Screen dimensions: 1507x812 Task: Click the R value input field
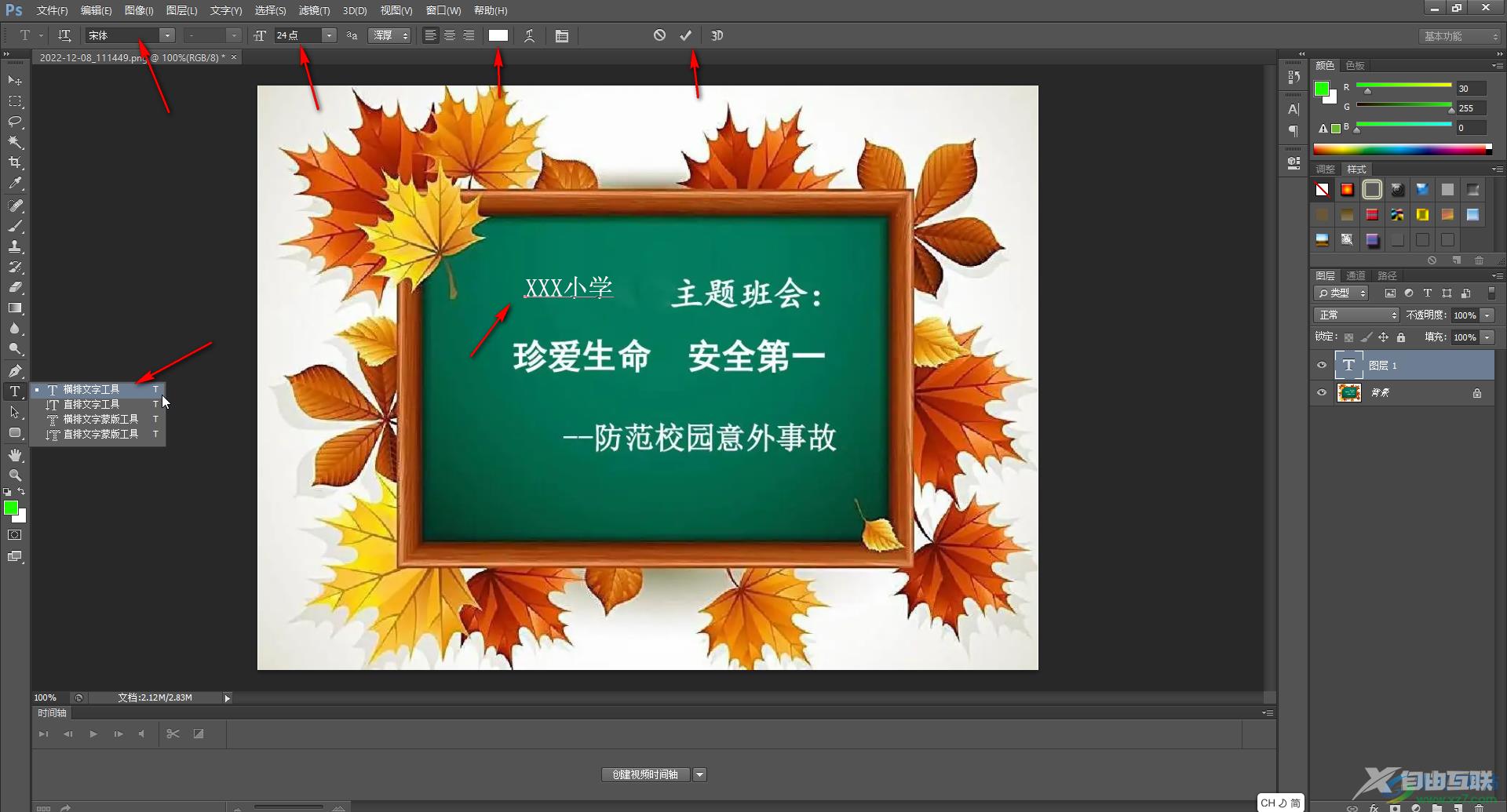1472,89
